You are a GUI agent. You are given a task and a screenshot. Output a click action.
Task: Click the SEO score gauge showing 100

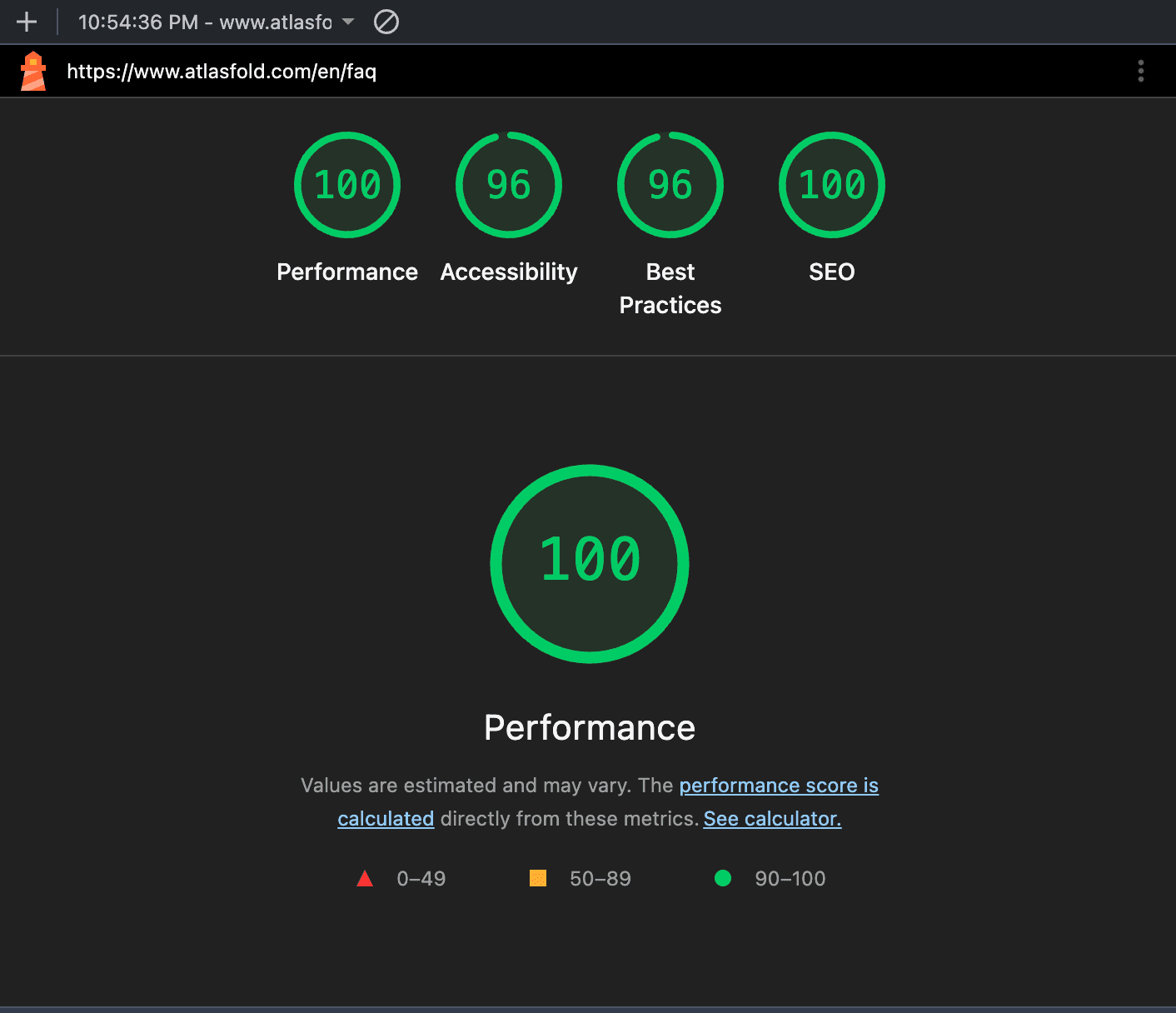tap(832, 185)
